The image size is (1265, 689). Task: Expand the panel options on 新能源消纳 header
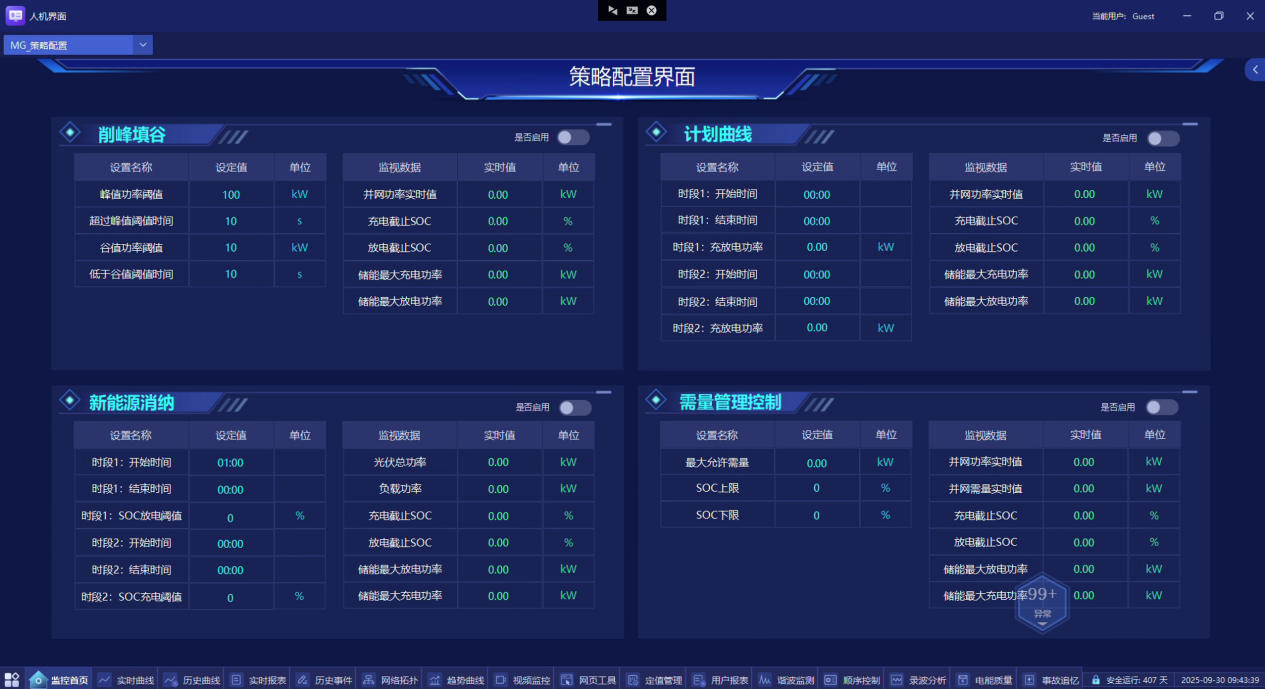click(601, 391)
